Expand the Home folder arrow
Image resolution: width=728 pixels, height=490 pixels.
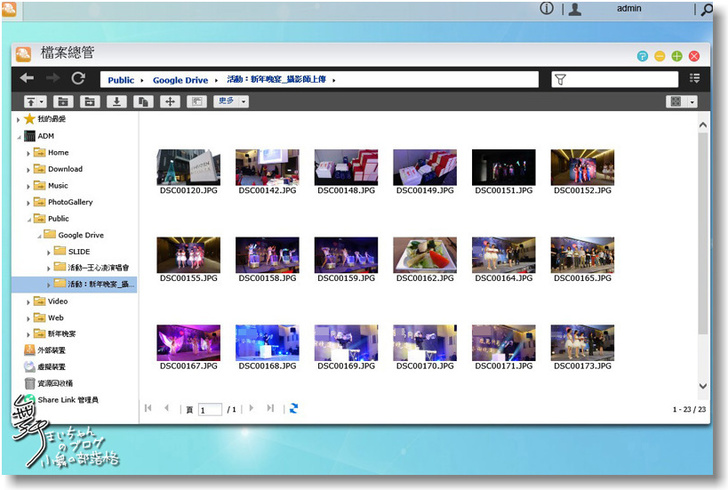pyautogui.click(x=28, y=153)
